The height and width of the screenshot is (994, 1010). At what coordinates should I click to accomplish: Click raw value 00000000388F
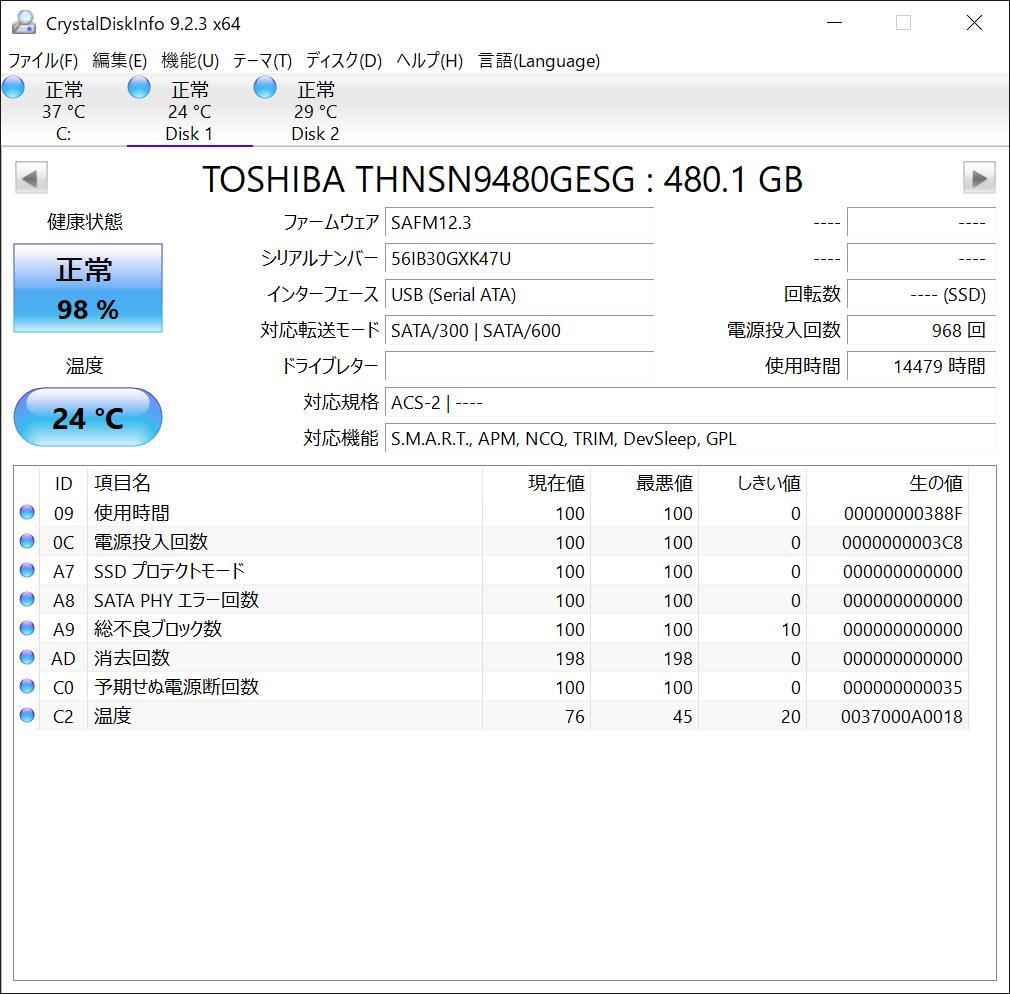pos(903,513)
